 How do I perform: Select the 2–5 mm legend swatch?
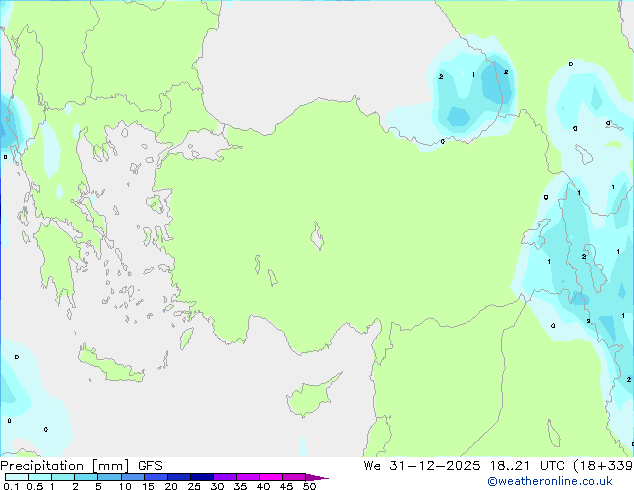pyautogui.click(x=86, y=477)
